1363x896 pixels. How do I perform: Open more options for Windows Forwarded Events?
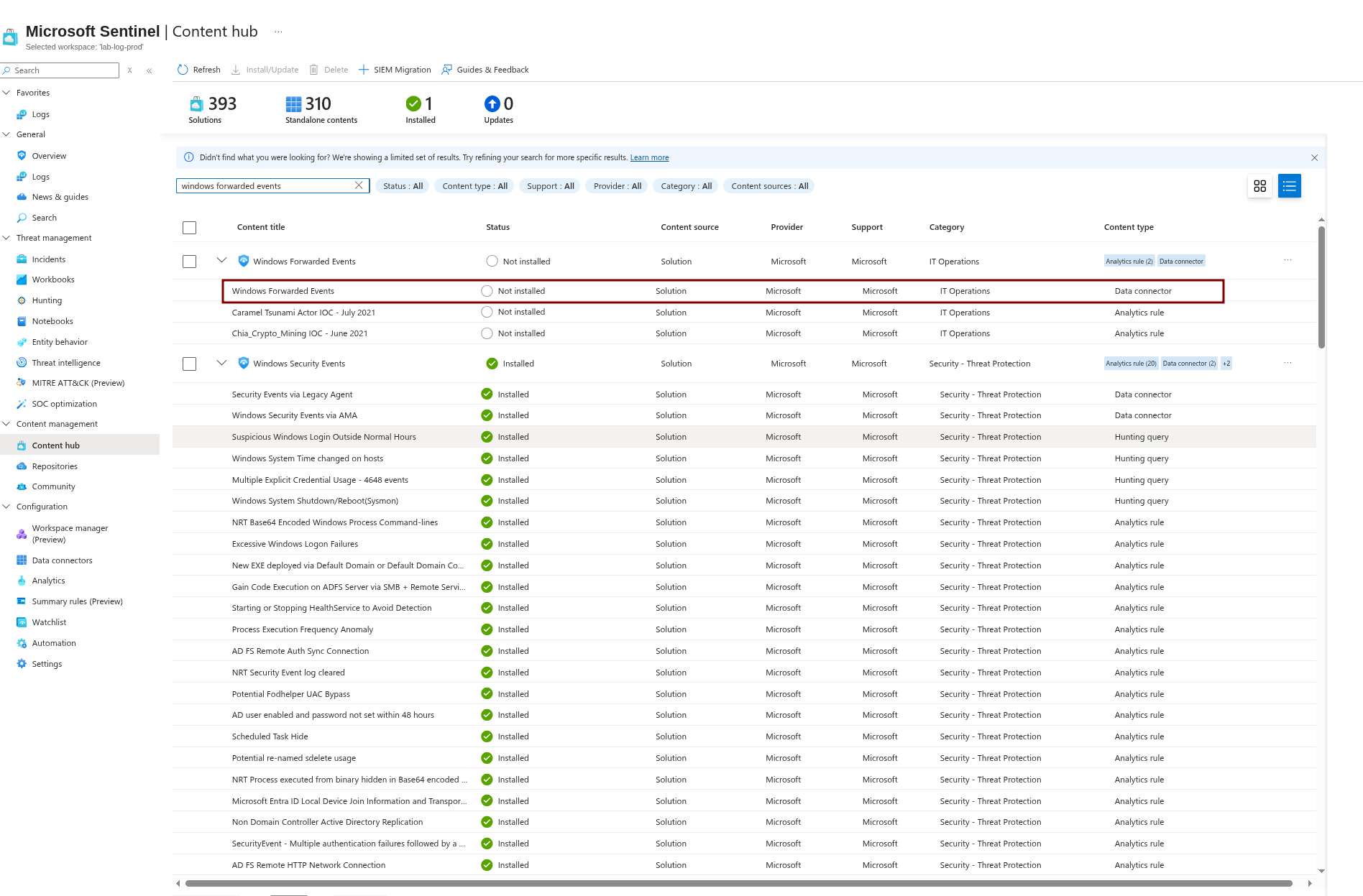1288,261
